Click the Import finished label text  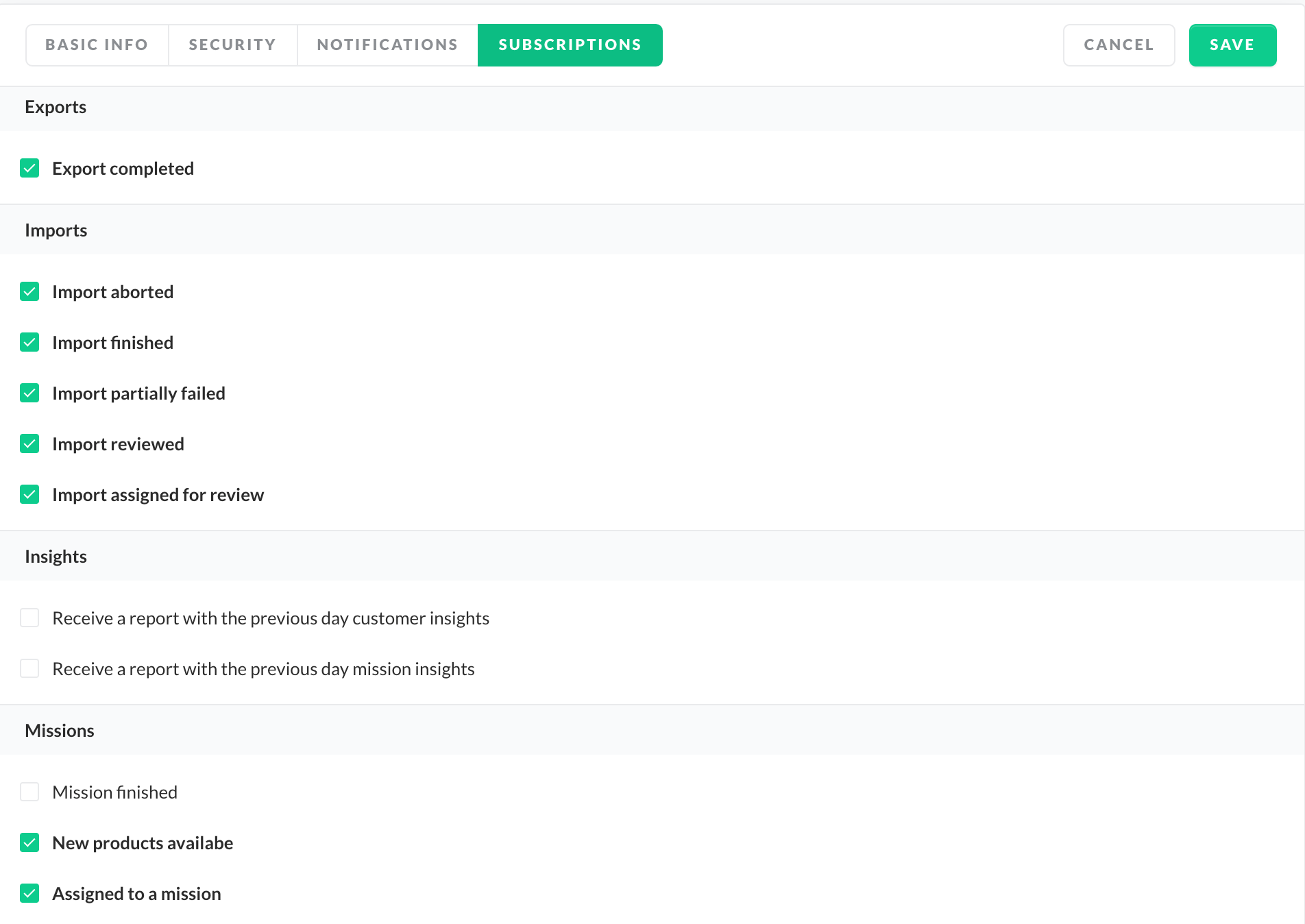[112, 343]
